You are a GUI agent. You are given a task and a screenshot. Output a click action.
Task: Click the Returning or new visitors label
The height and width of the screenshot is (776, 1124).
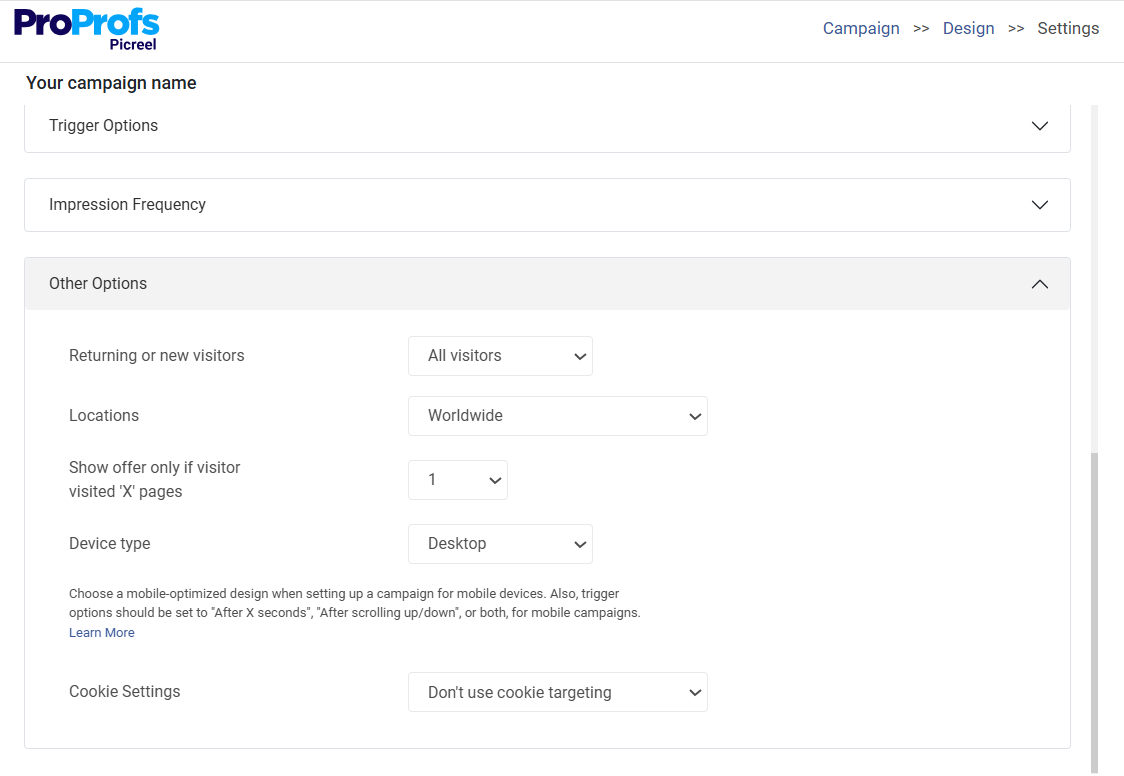click(156, 355)
